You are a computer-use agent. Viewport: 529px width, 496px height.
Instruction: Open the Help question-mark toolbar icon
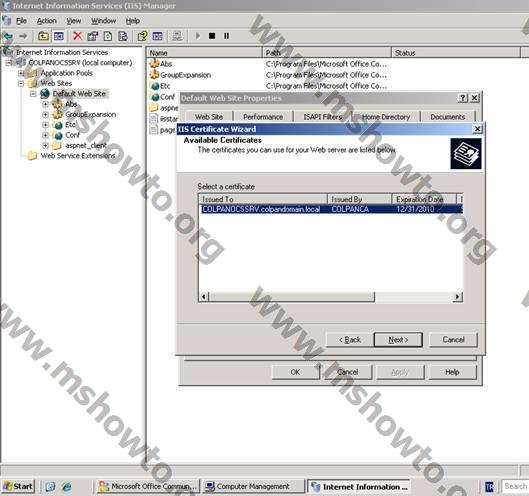coord(142,36)
